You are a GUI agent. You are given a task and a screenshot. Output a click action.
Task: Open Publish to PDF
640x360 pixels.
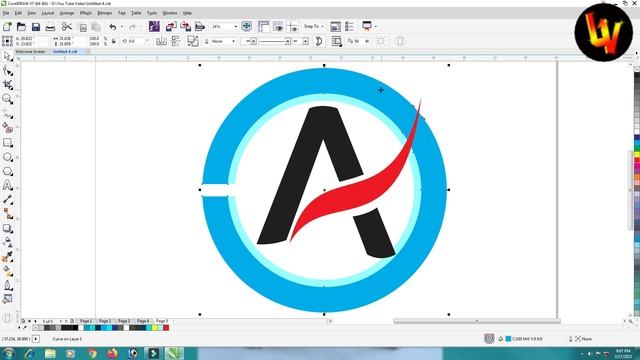[x=200, y=27]
